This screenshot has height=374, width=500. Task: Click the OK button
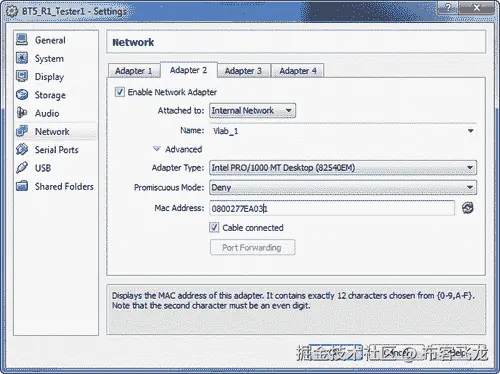coord(335,353)
